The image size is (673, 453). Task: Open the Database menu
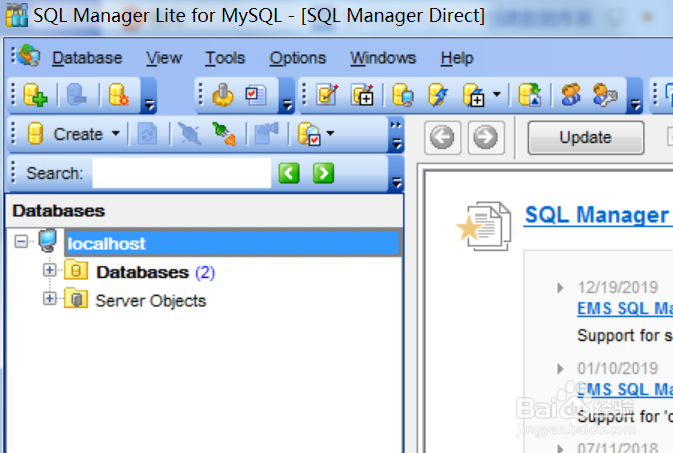[x=87, y=58]
